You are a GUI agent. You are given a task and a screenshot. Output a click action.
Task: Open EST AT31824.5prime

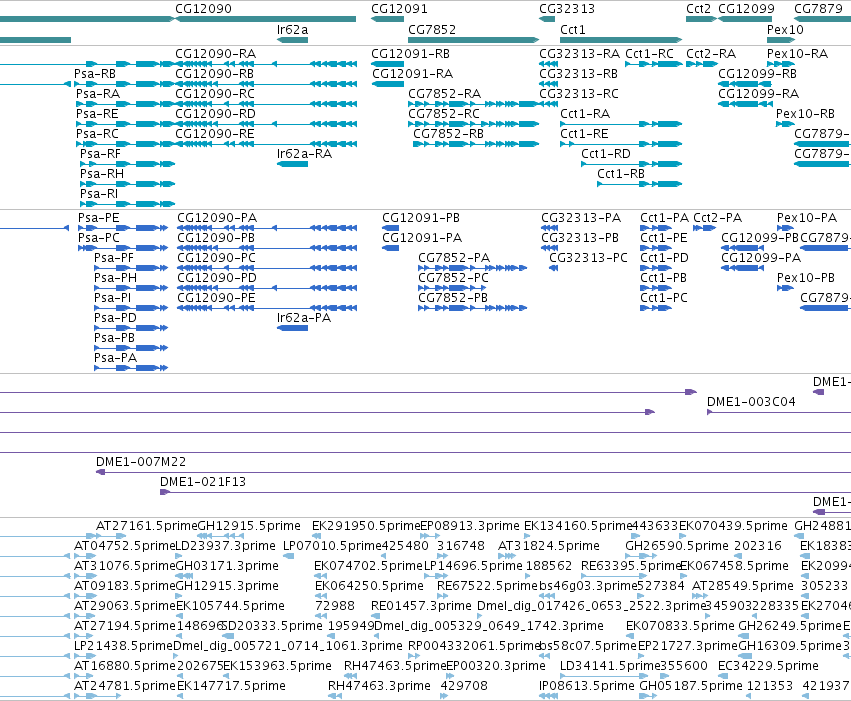(549, 546)
